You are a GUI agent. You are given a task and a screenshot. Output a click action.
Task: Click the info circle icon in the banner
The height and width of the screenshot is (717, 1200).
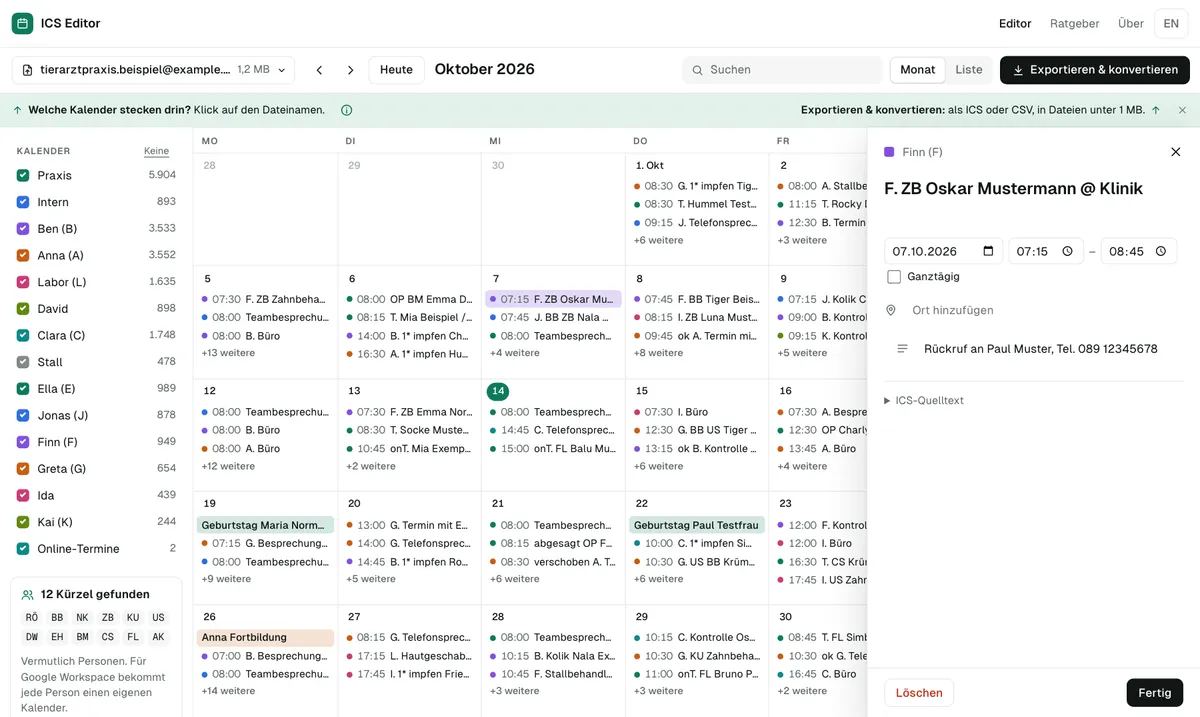(346, 110)
